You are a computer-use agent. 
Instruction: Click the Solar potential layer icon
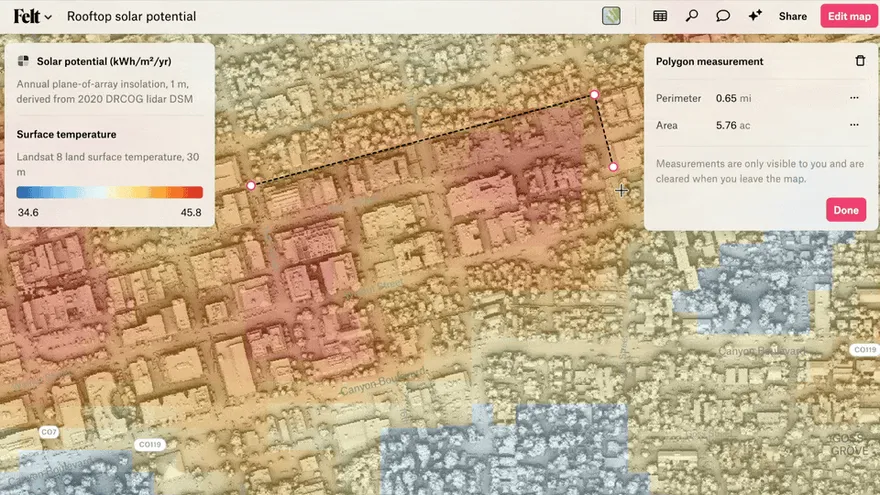(23, 61)
